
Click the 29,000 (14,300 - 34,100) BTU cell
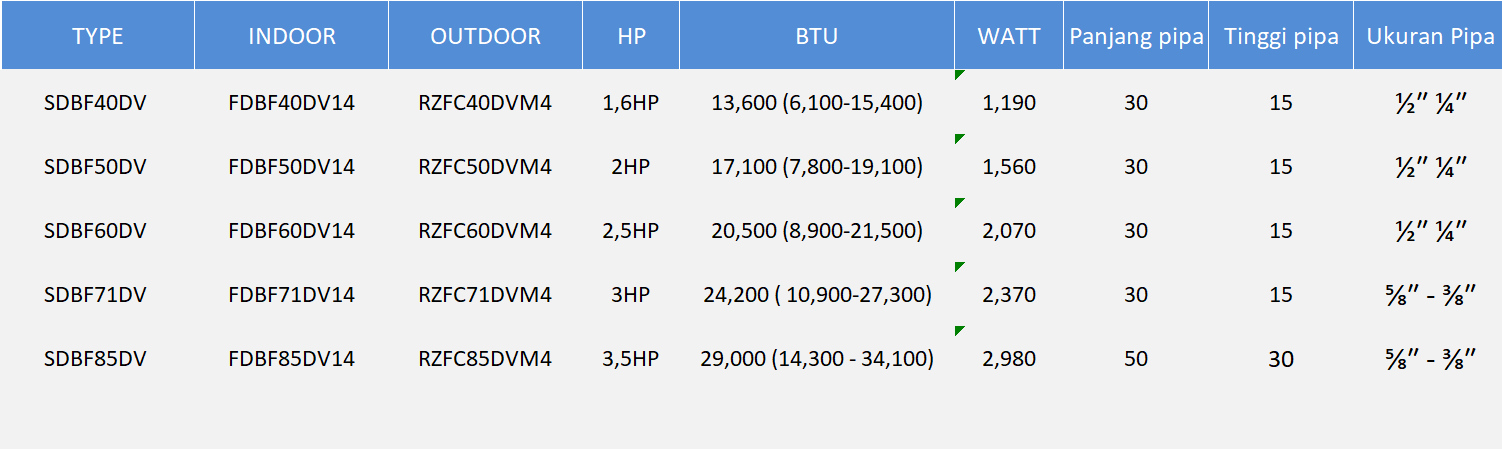pos(817,359)
